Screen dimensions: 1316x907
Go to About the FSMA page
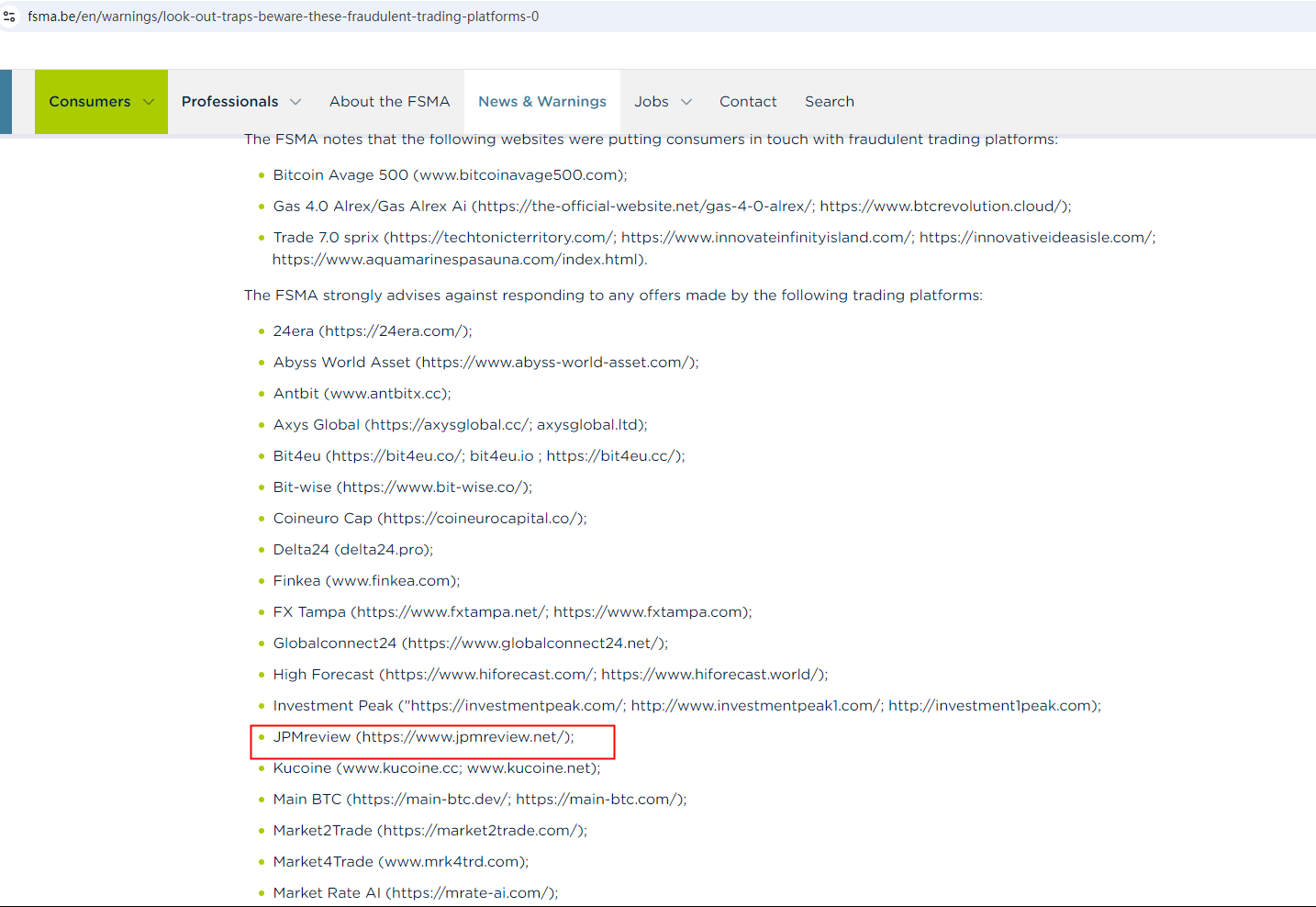(x=389, y=102)
